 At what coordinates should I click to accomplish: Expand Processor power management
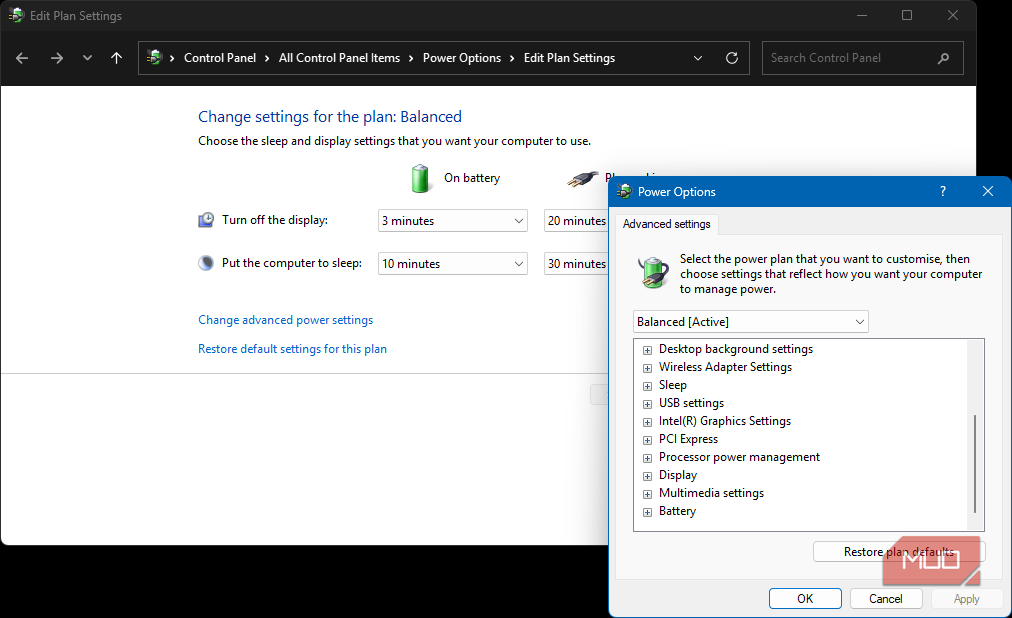pos(647,459)
